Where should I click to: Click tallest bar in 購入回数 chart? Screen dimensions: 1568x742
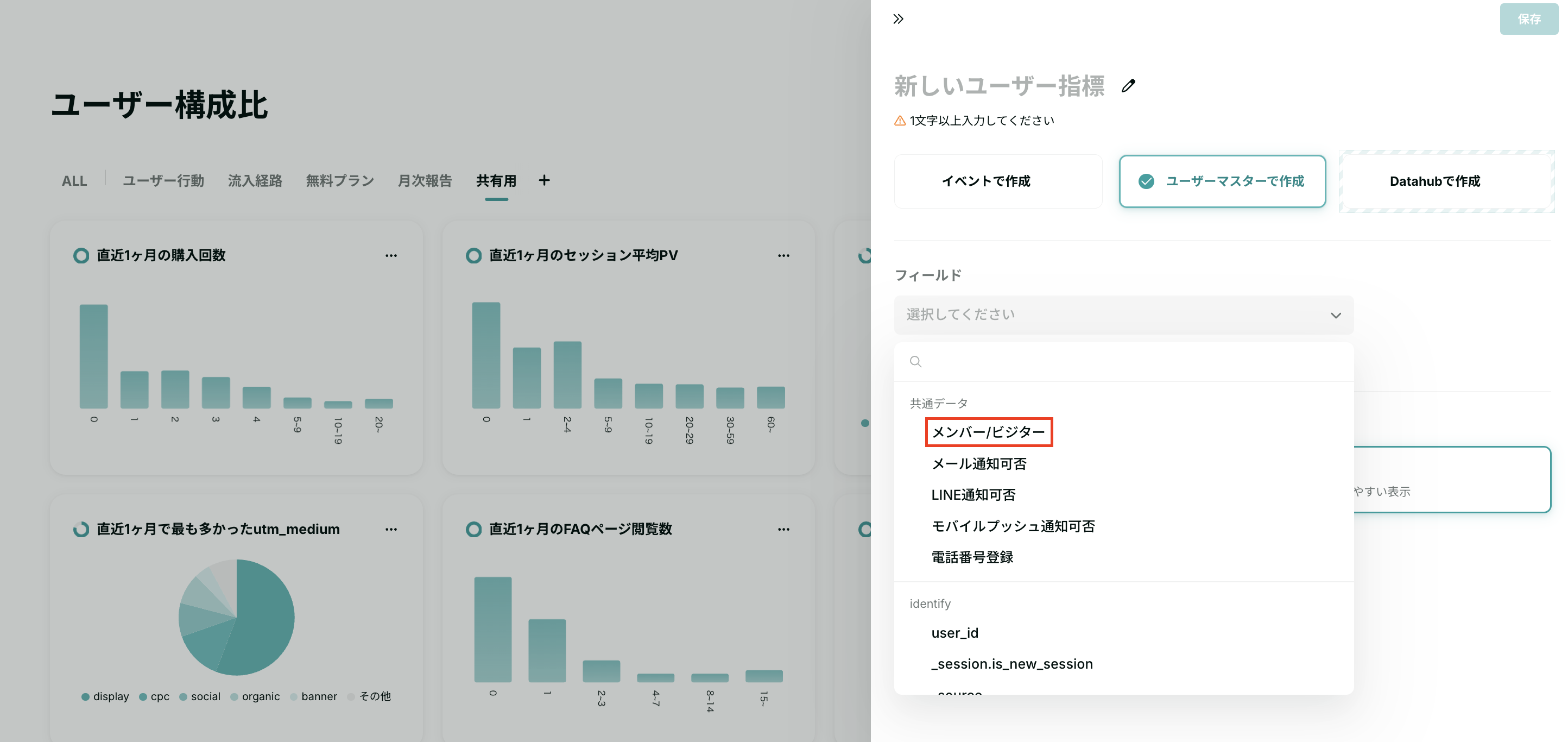click(x=94, y=356)
